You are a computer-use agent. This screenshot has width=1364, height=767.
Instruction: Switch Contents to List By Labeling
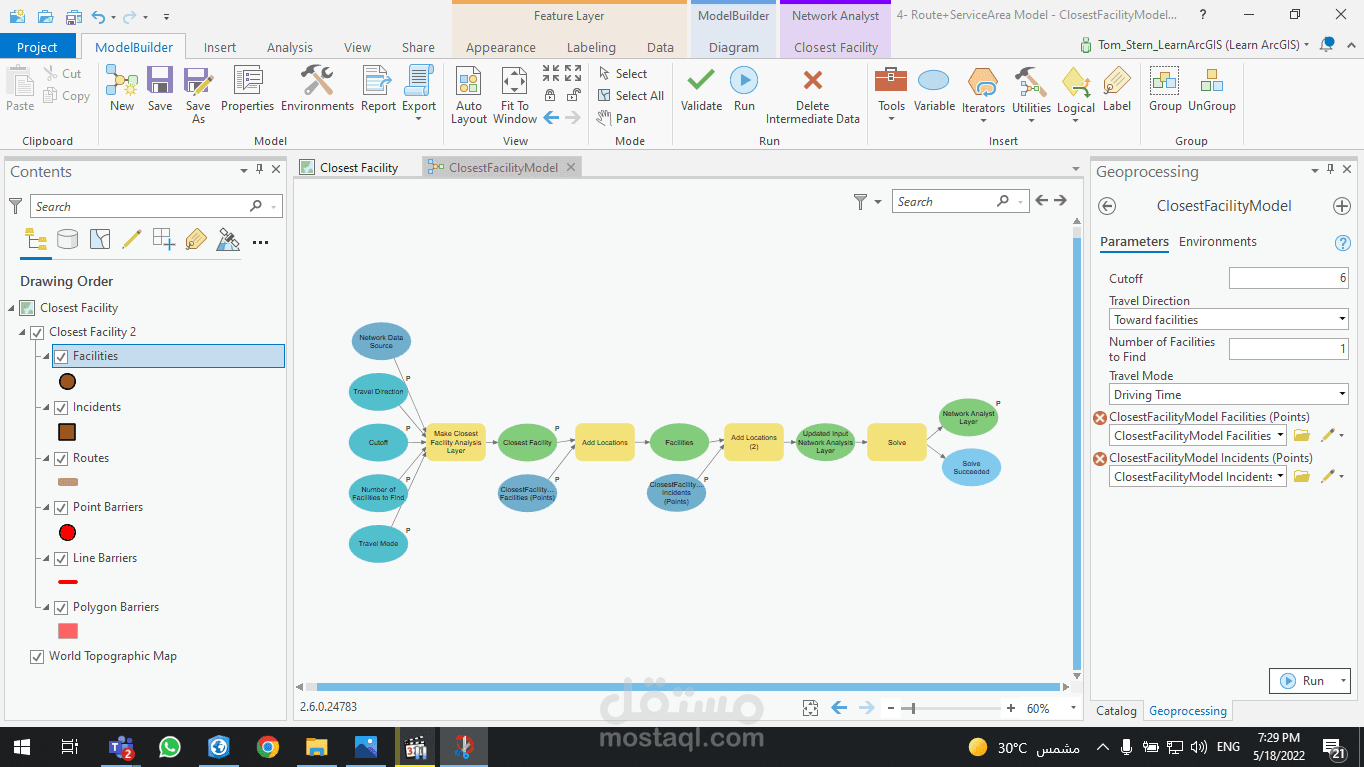[196, 239]
